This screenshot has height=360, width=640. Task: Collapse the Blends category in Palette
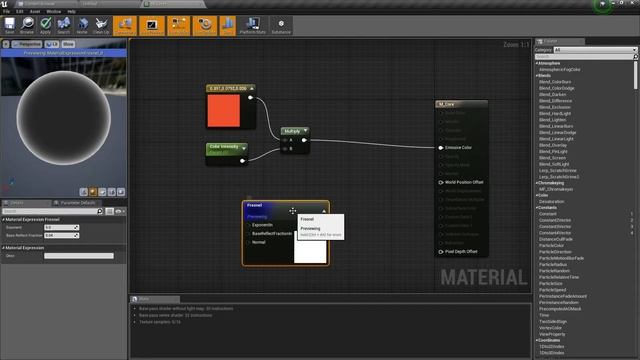[x=537, y=76]
